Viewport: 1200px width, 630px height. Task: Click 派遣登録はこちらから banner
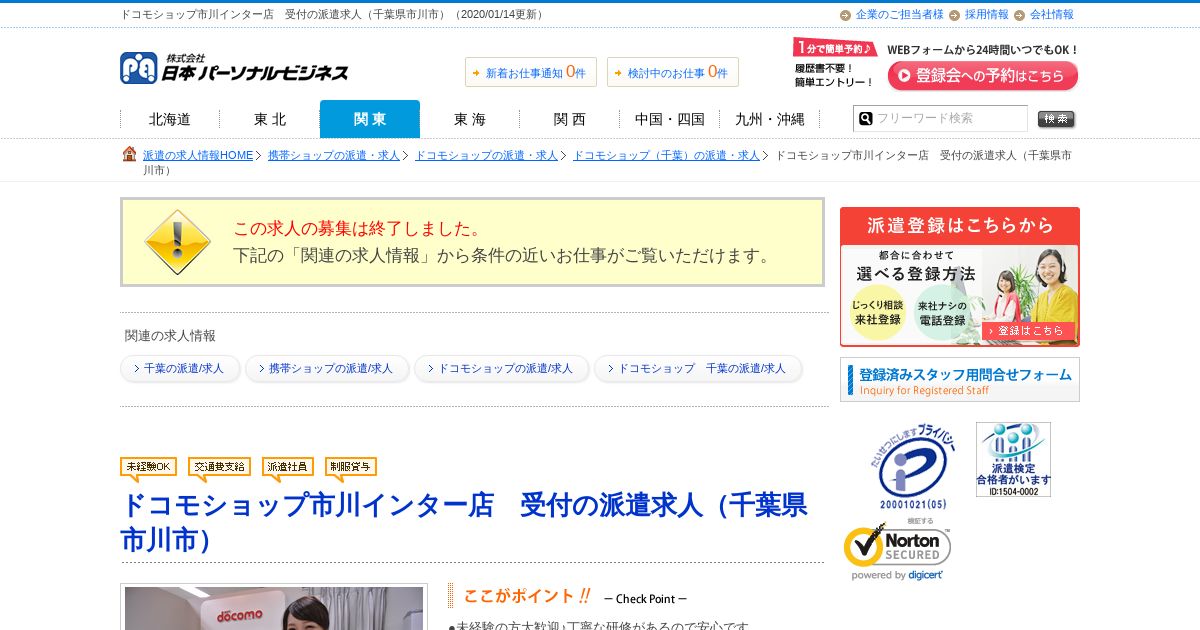[960, 277]
